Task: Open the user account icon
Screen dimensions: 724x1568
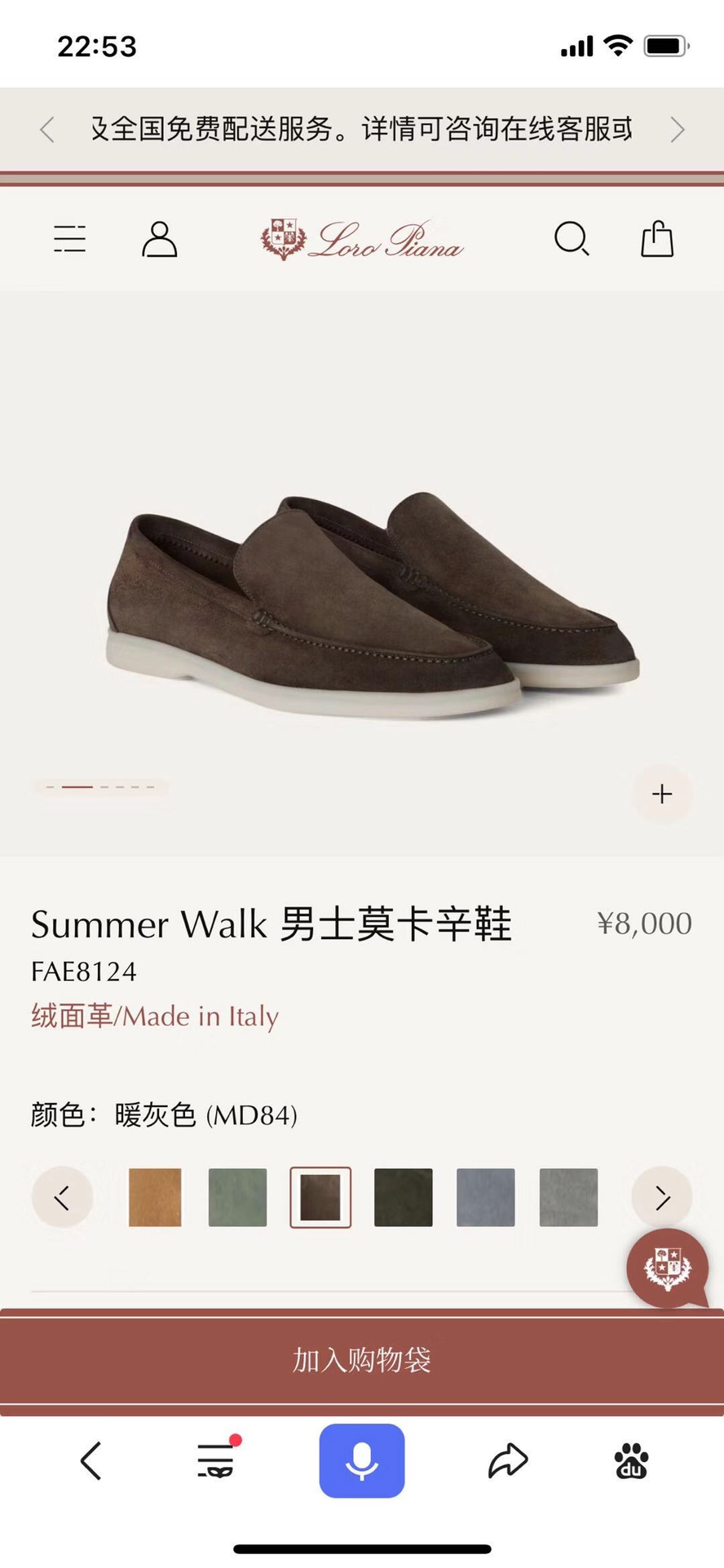Action: (160, 239)
